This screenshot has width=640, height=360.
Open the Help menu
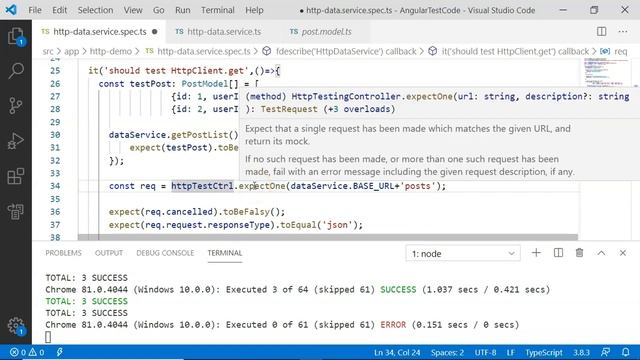[x=254, y=10]
